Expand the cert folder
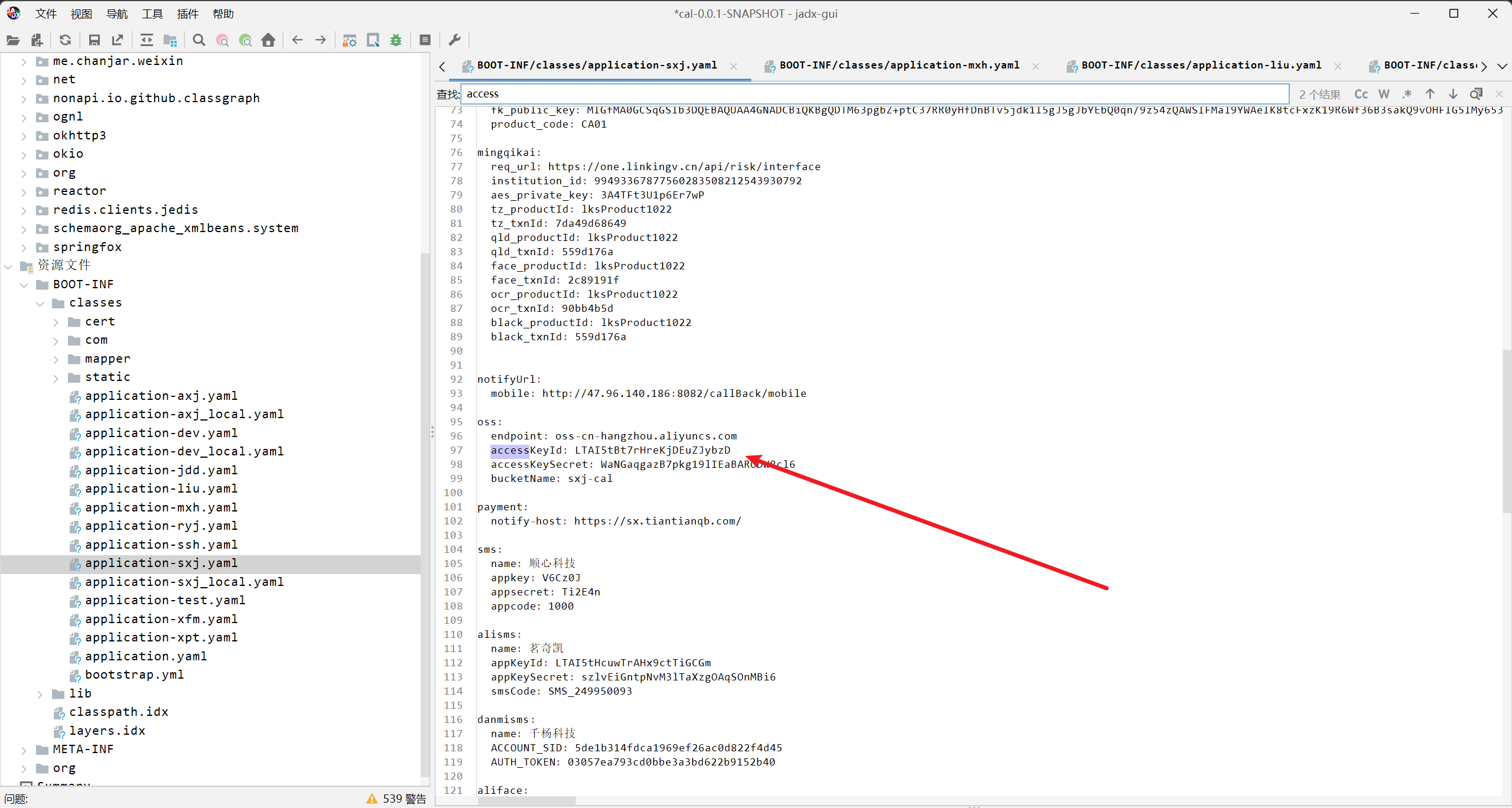1512x808 pixels. tap(56, 322)
